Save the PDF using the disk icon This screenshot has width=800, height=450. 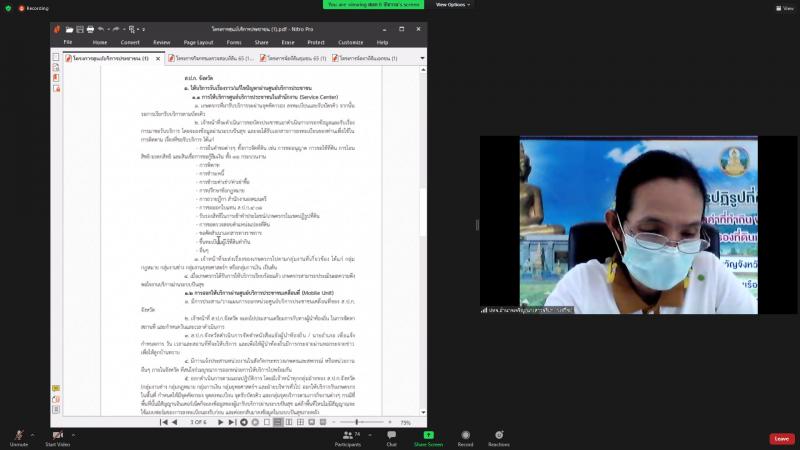pos(80,30)
